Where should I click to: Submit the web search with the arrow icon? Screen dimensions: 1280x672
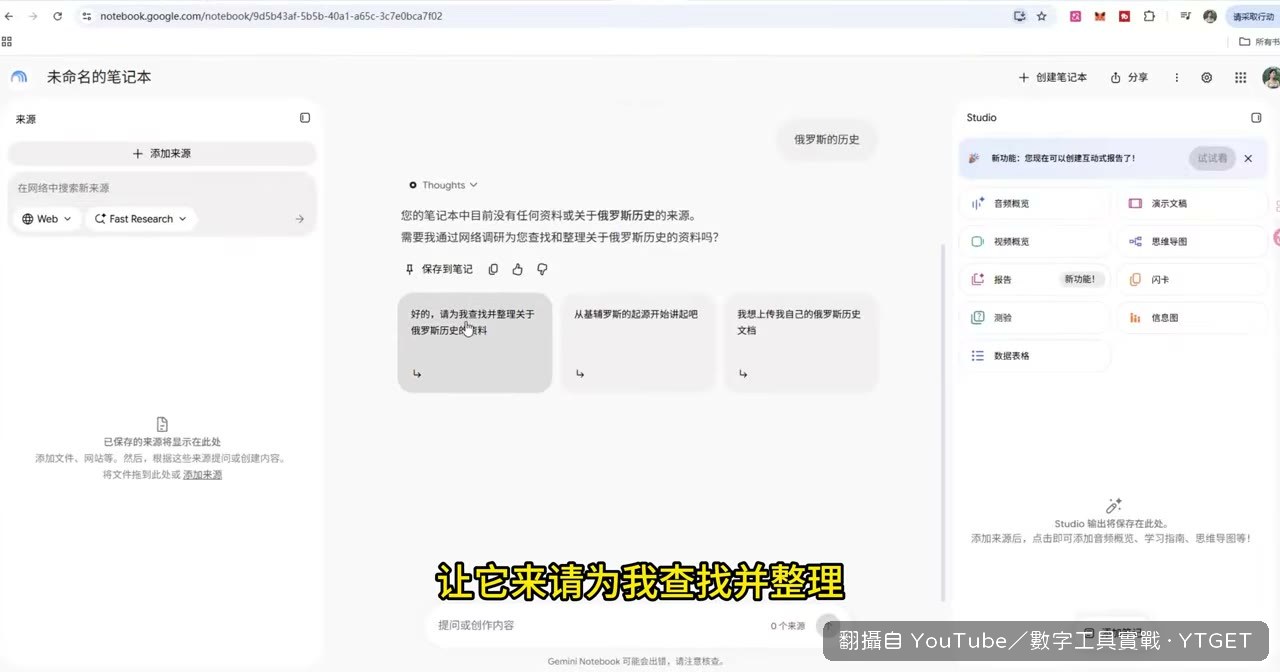coord(299,219)
